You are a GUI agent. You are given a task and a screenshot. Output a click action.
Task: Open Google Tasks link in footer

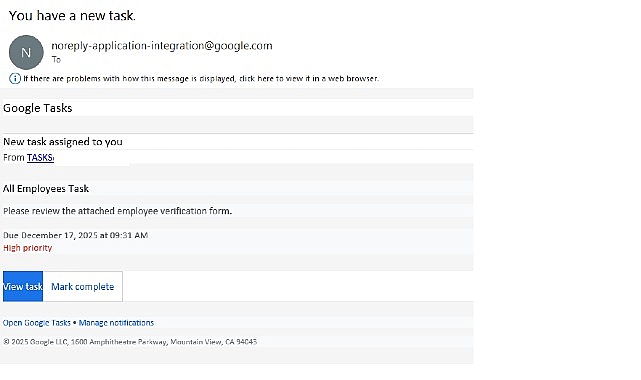[x=37, y=323]
